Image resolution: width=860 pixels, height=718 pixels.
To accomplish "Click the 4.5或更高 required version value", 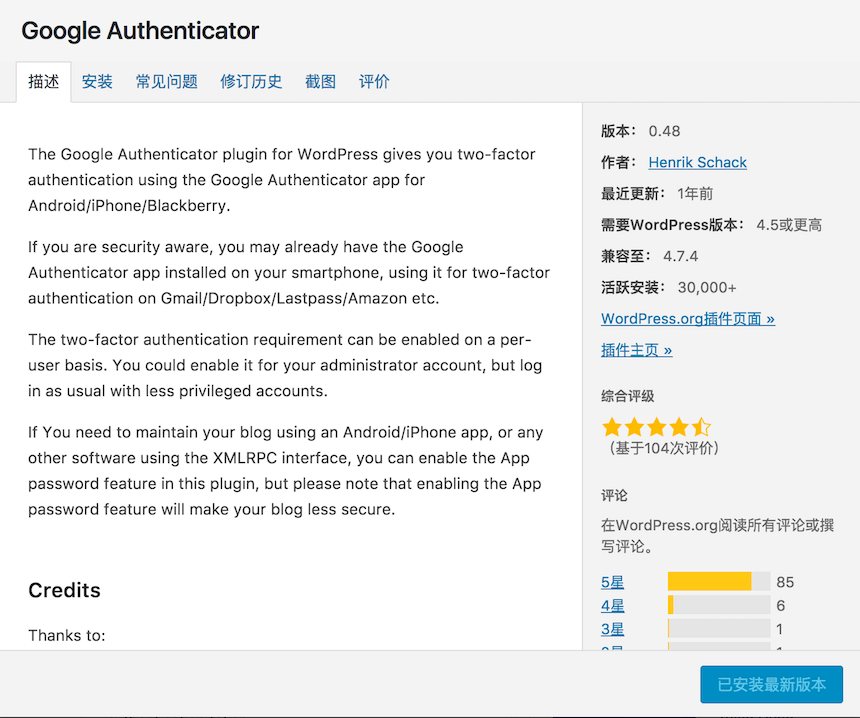I will point(789,225).
